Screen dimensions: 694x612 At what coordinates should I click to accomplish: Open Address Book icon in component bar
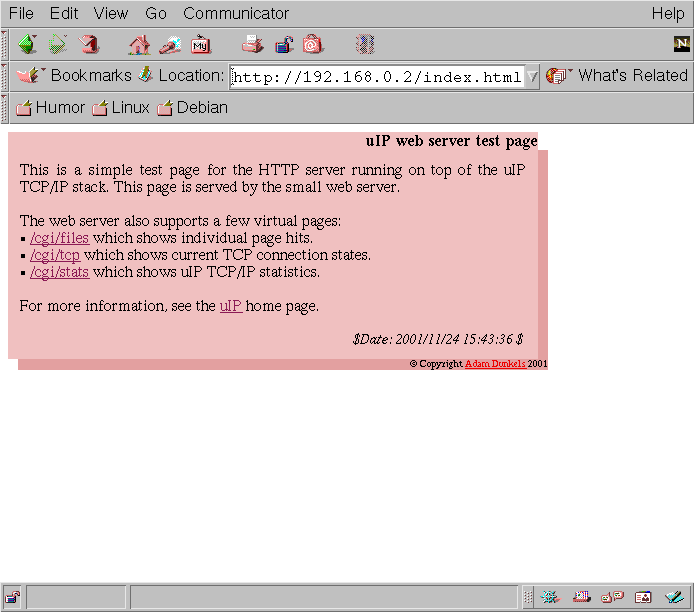643,597
